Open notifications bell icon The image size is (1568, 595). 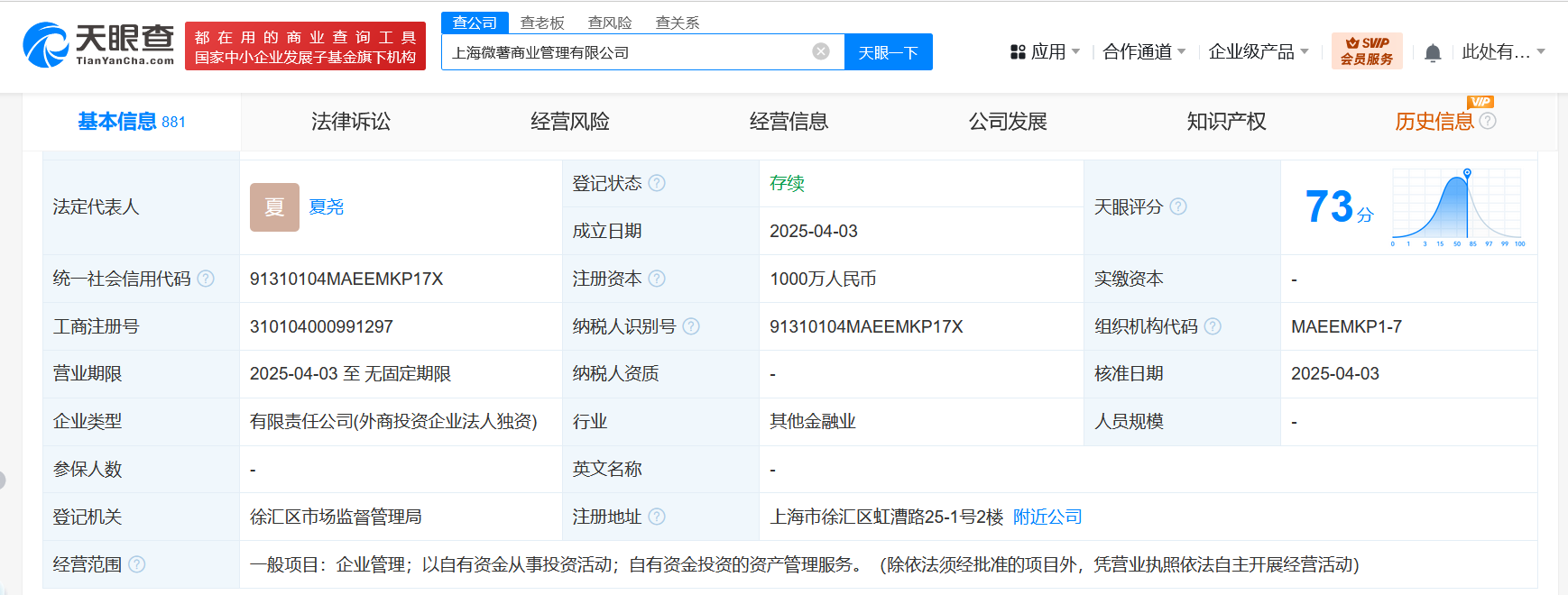tap(1433, 53)
